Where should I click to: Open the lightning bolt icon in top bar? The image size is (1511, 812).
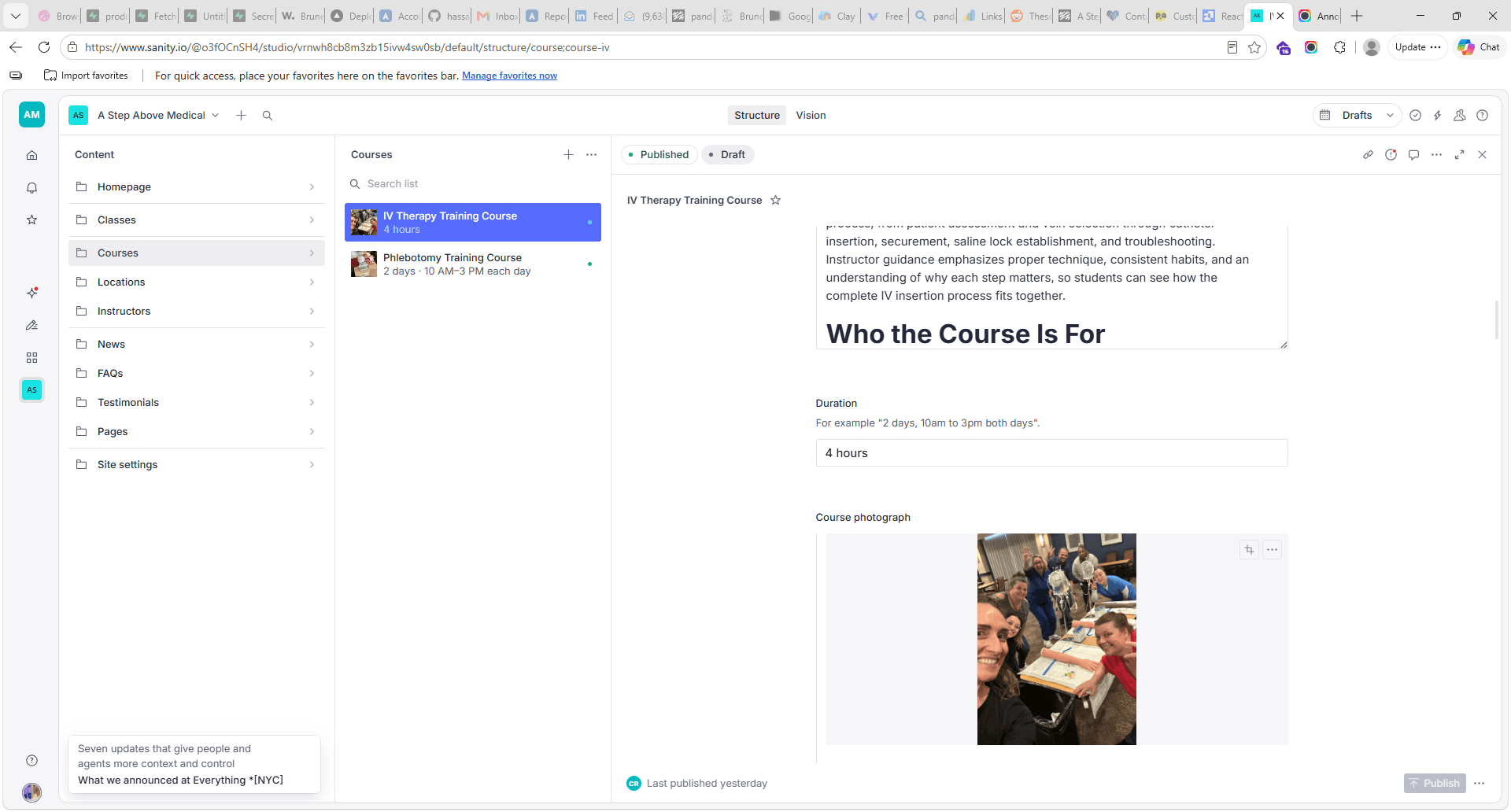point(1437,115)
